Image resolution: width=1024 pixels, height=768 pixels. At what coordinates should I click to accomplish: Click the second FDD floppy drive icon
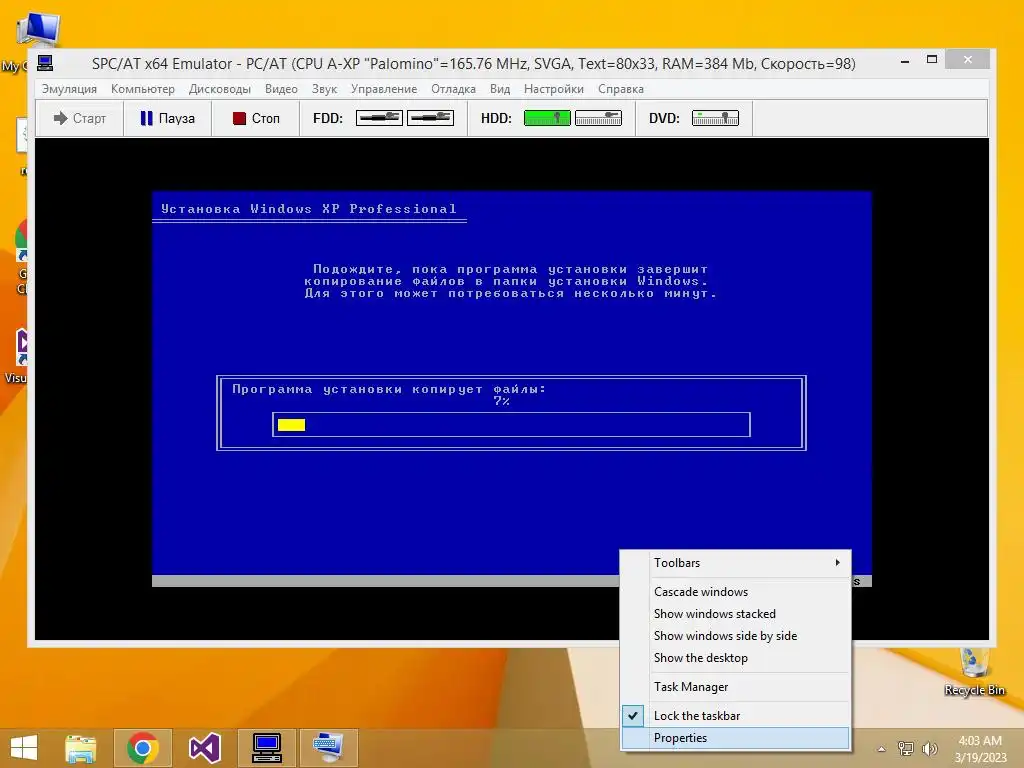(x=430, y=118)
